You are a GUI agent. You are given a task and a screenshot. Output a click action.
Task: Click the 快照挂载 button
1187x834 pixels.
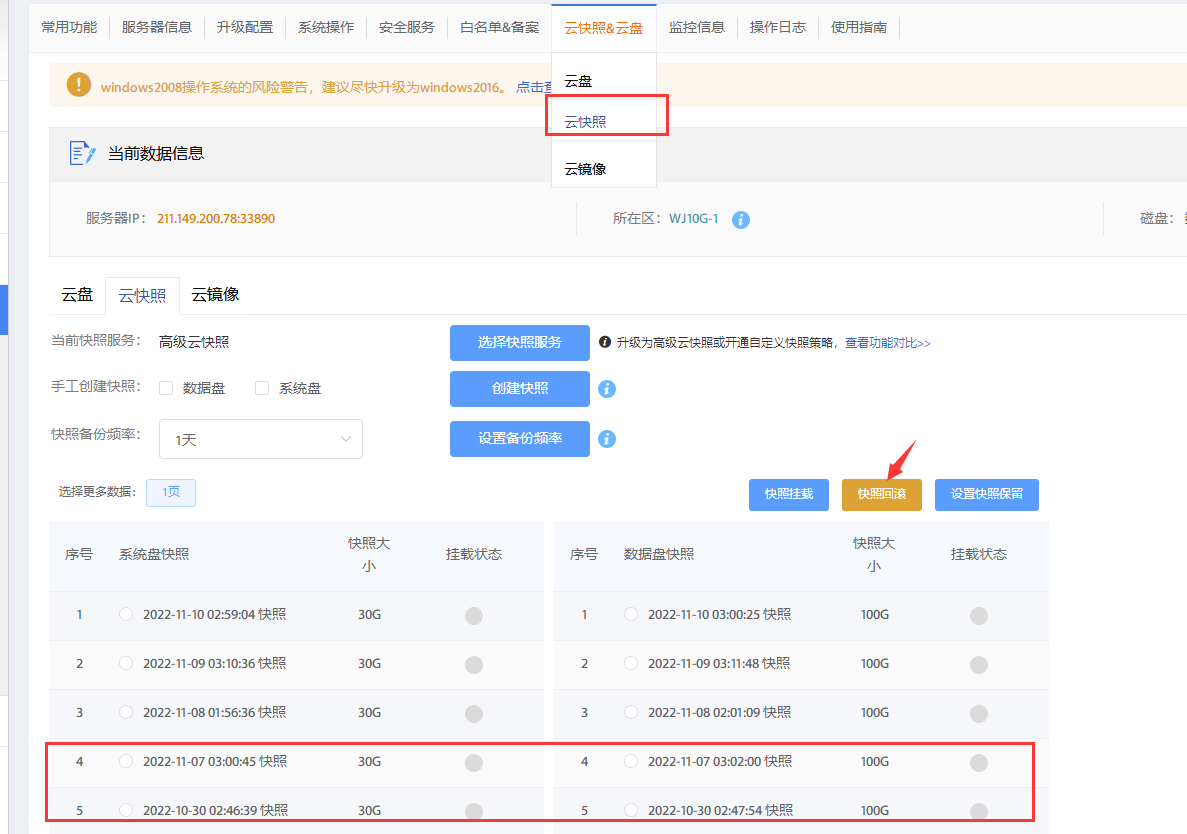point(788,494)
